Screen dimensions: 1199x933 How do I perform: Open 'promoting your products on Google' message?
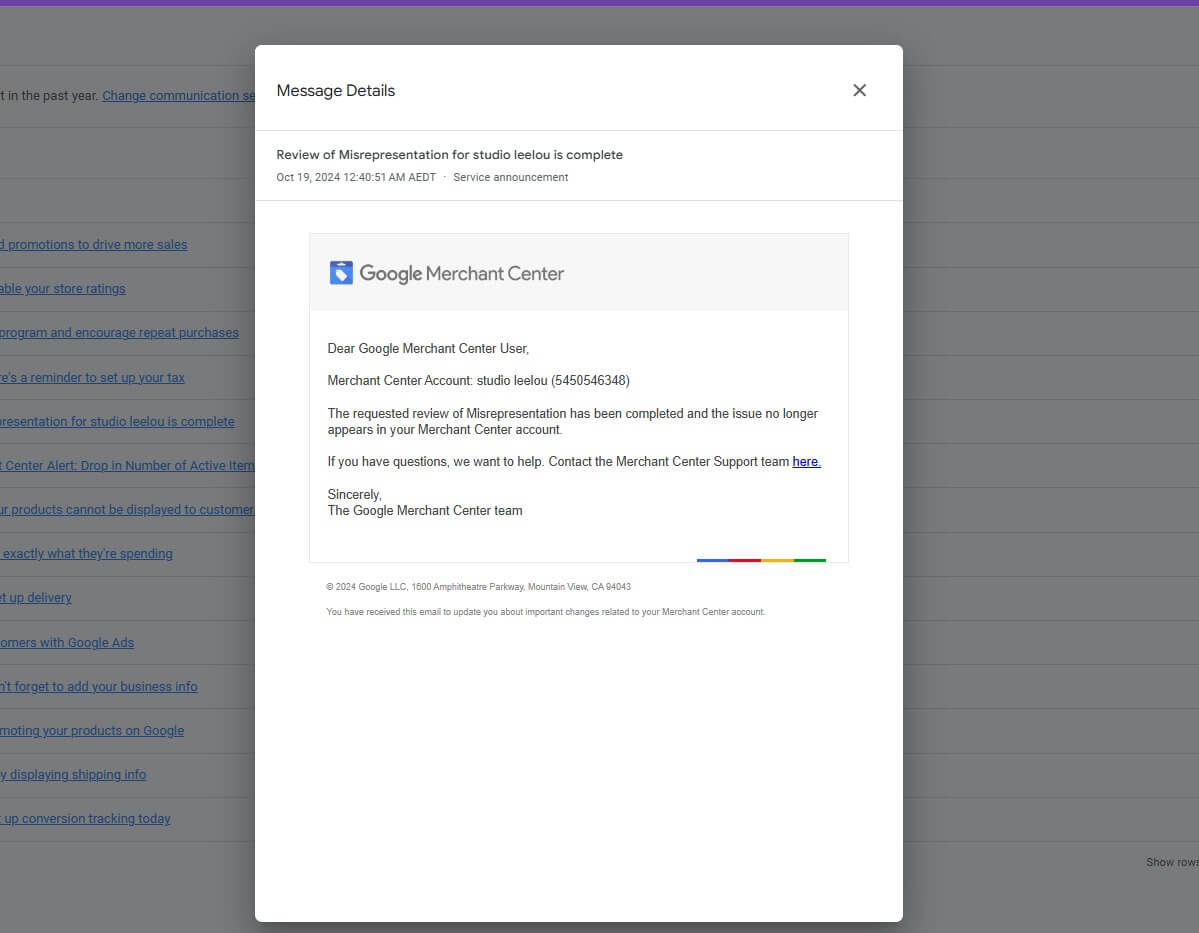(x=92, y=731)
